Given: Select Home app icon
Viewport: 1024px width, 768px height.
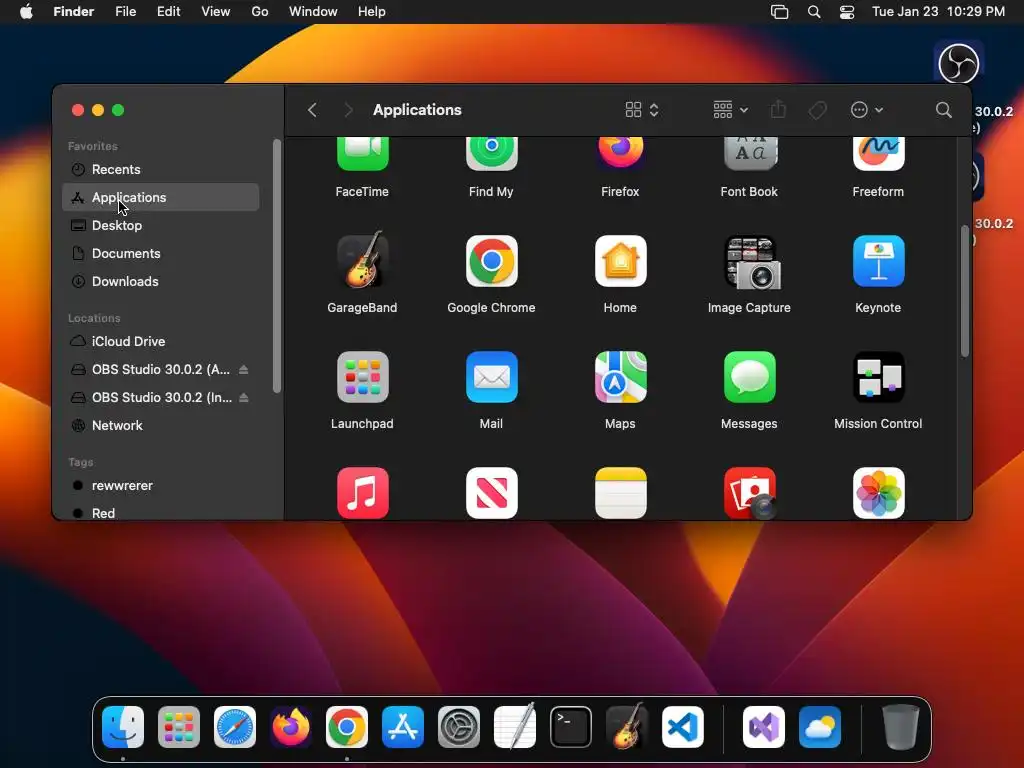Looking at the screenshot, I should (620, 261).
